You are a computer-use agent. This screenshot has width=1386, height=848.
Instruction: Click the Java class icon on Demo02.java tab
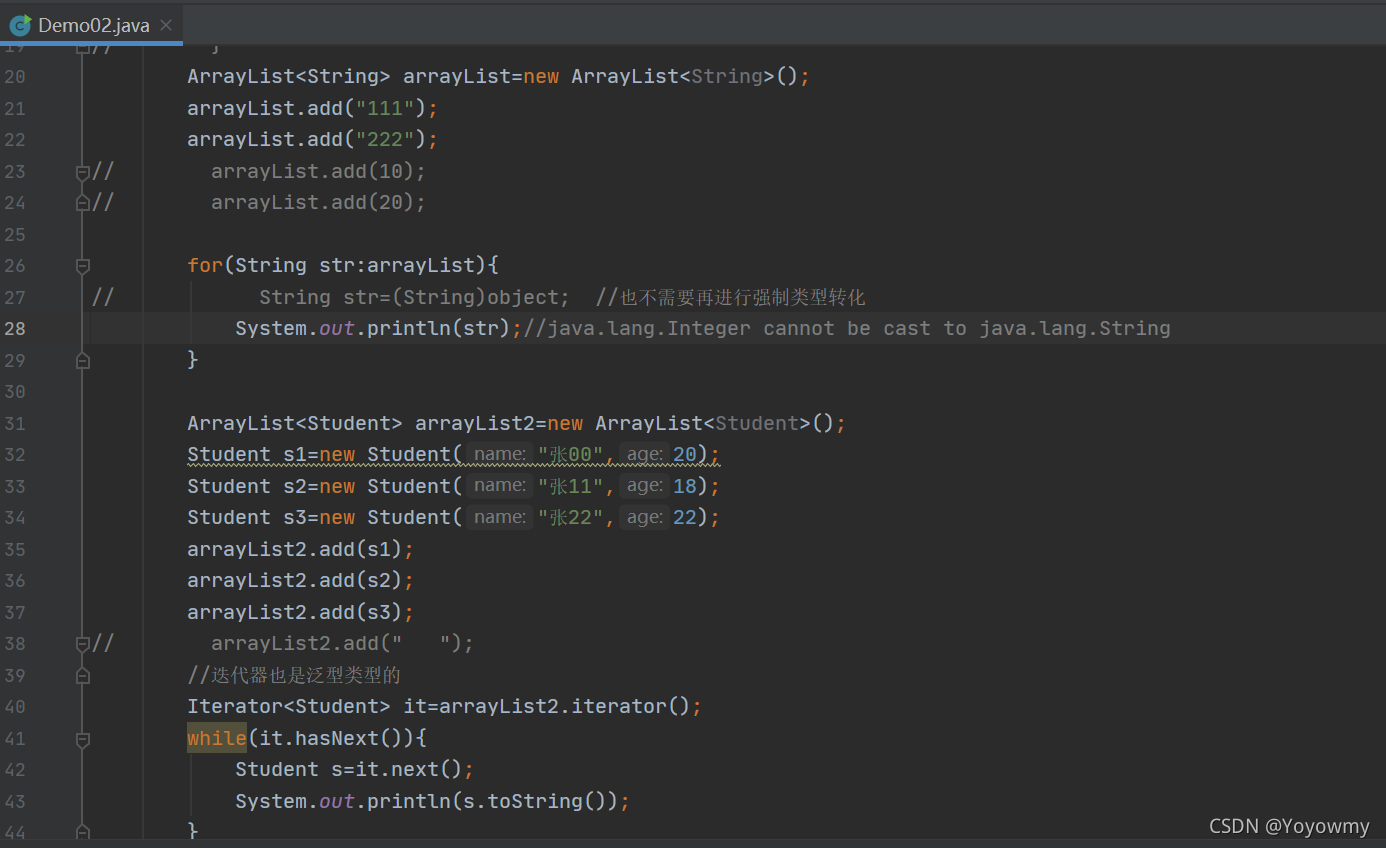tap(19, 25)
